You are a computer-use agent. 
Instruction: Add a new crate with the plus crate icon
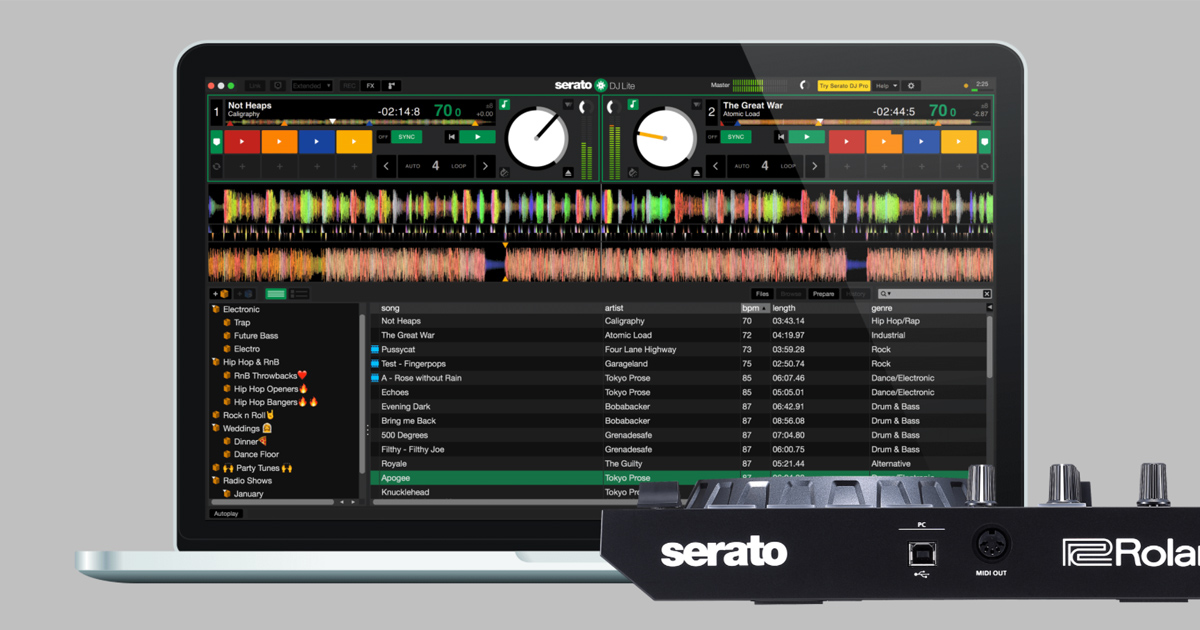point(220,294)
